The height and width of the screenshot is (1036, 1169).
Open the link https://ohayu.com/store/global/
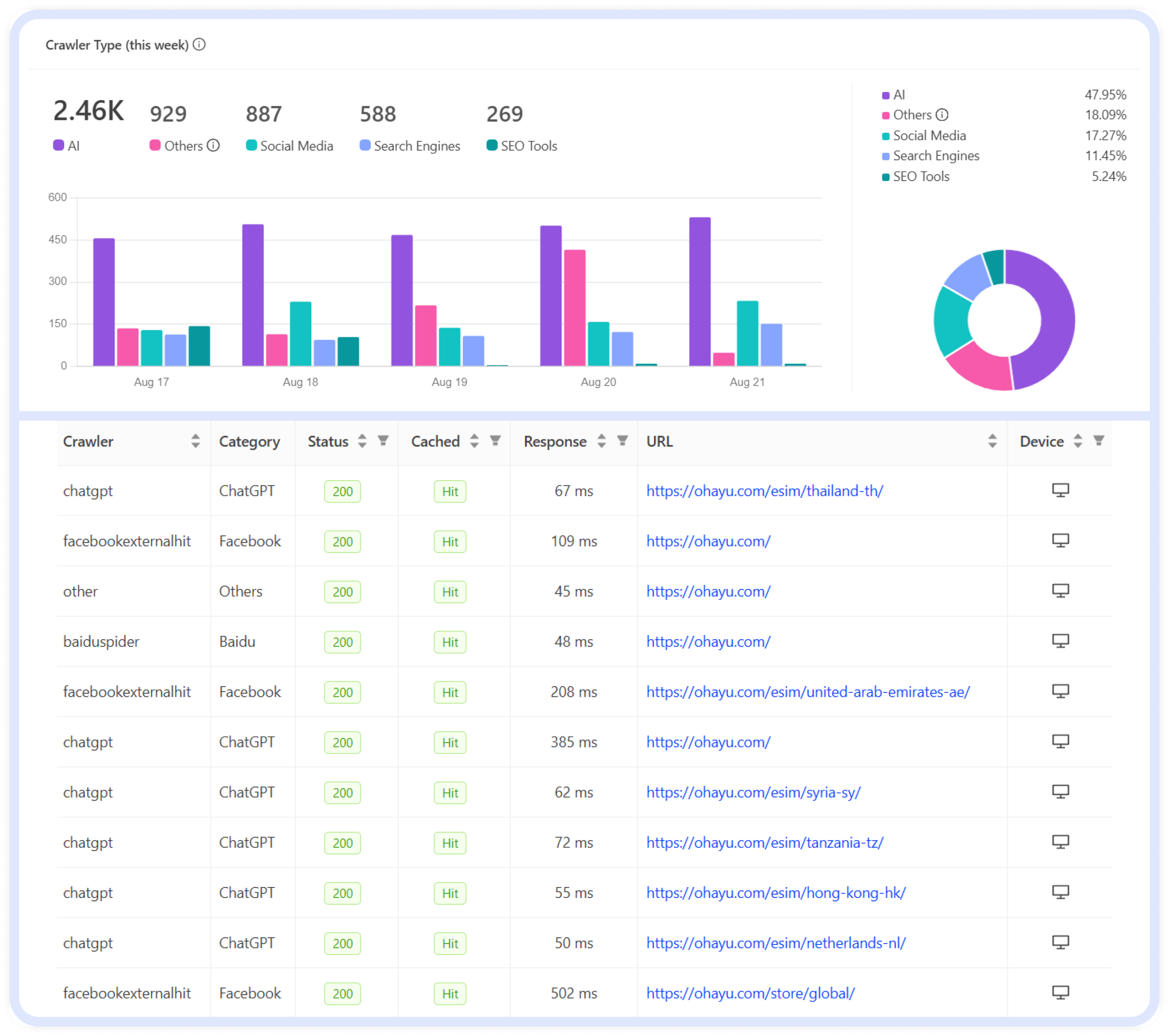[750, 993]
